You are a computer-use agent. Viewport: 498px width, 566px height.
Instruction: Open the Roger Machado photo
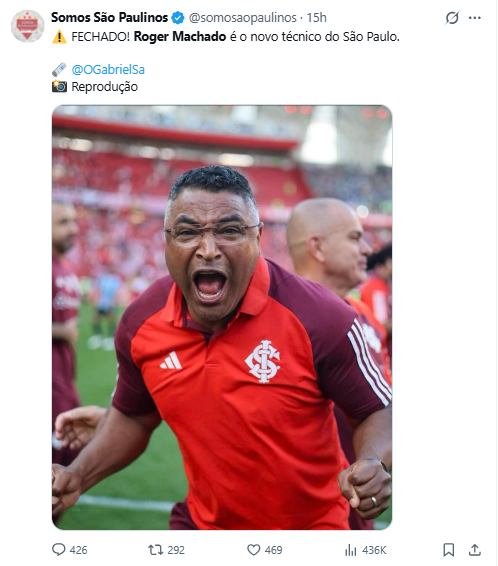222,317
